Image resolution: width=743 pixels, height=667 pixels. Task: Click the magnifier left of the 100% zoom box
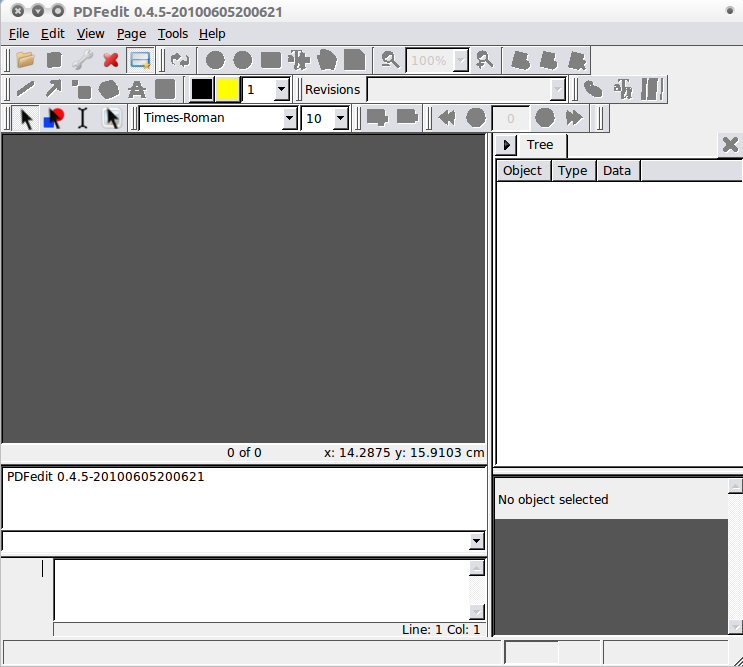tap(390, 60)
